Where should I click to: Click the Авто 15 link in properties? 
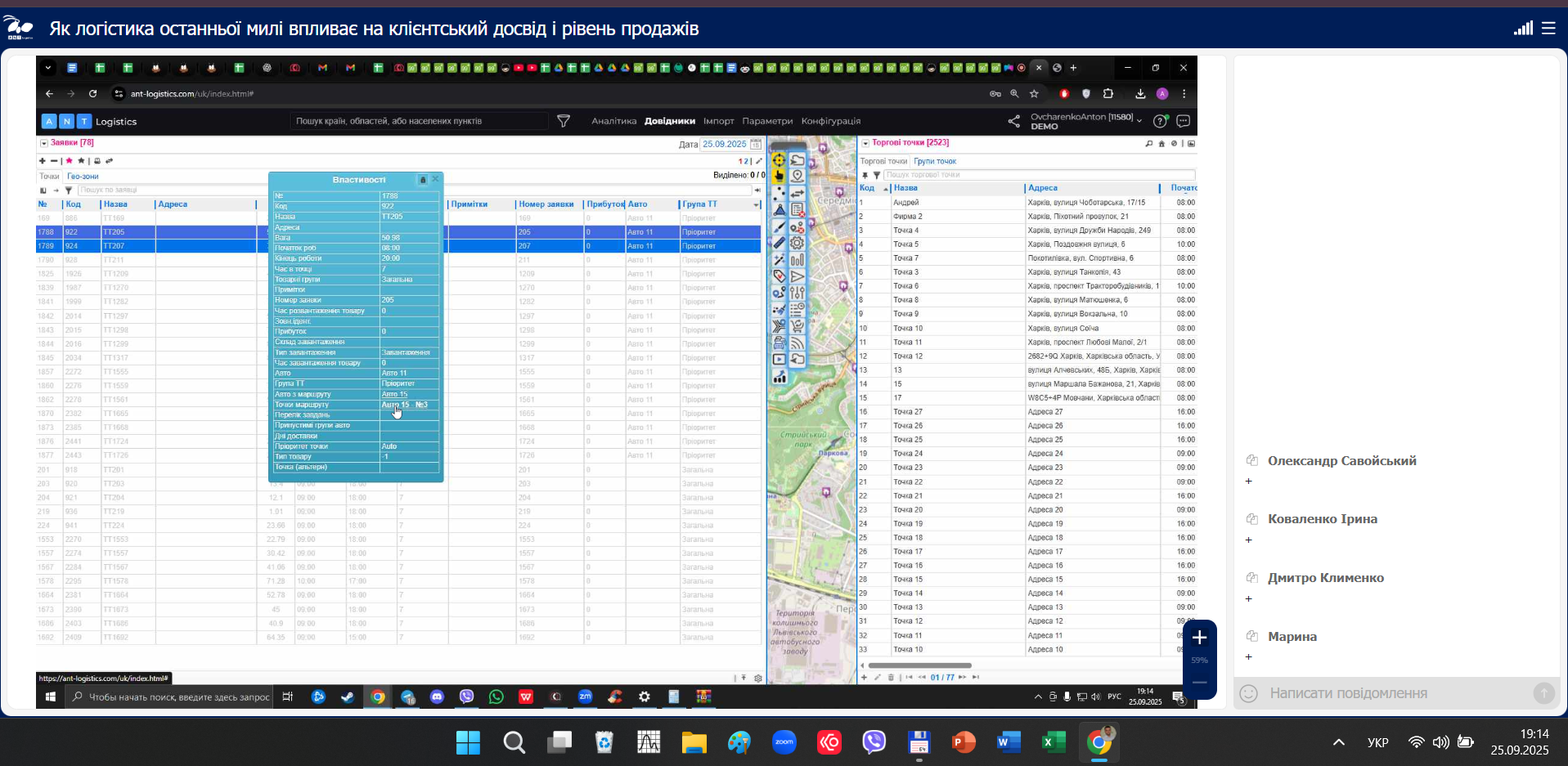(394, 394)
